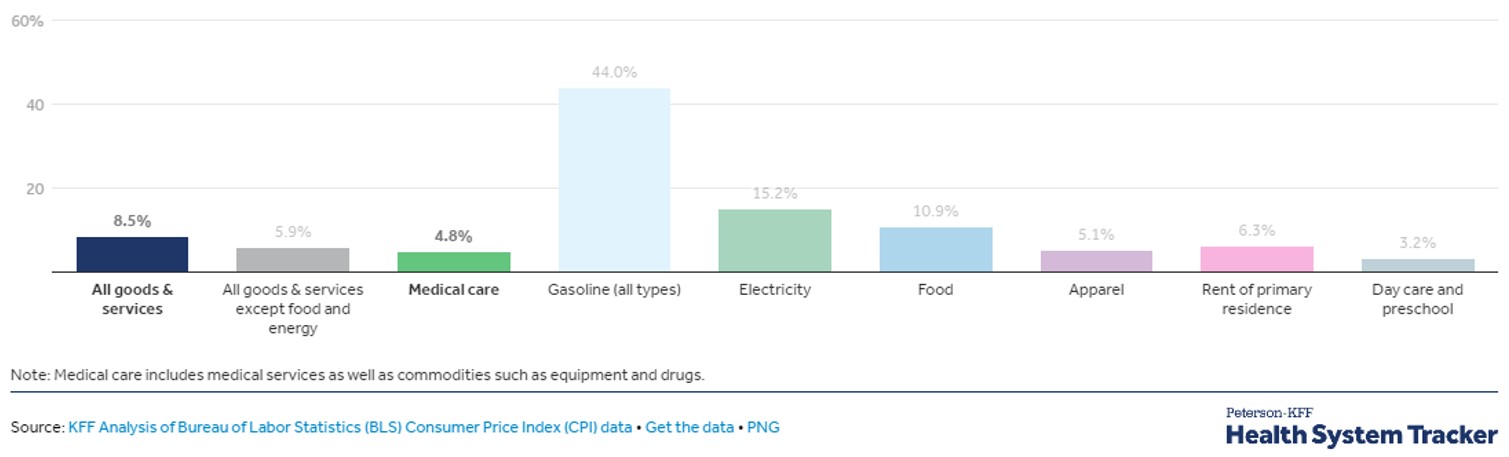Click the Peterson-KFF Health System Tracker logo

1360,428
